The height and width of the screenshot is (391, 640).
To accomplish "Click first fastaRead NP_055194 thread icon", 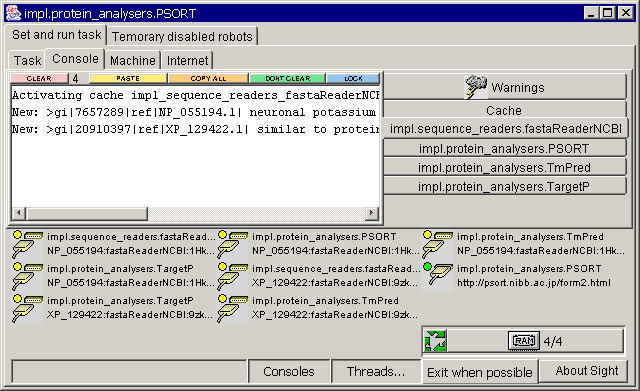I will point(27,244).
